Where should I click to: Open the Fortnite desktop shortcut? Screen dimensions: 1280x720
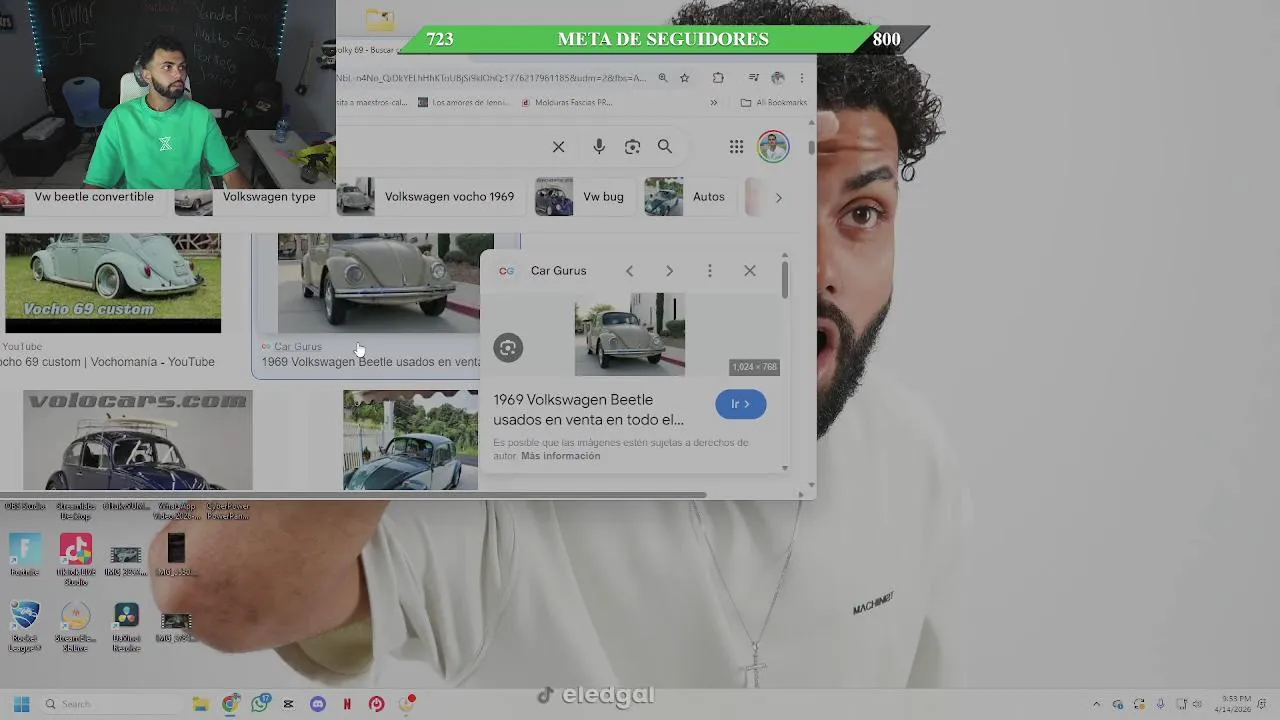pos(25,555)
